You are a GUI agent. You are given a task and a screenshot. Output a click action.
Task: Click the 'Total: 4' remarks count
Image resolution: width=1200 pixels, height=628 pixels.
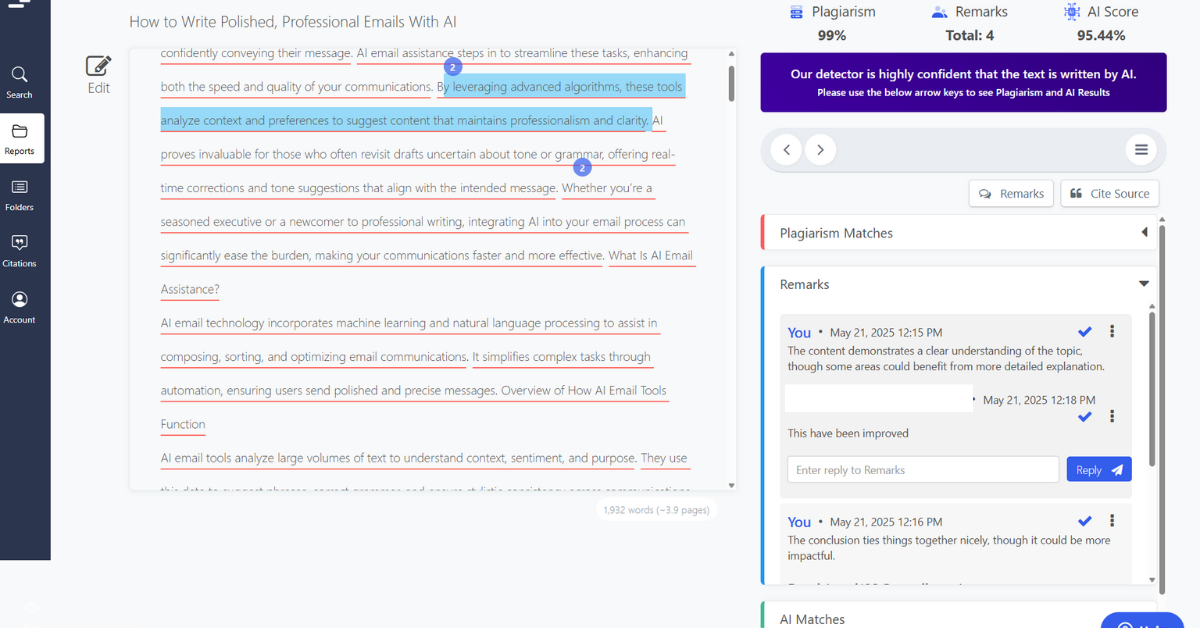970,35
